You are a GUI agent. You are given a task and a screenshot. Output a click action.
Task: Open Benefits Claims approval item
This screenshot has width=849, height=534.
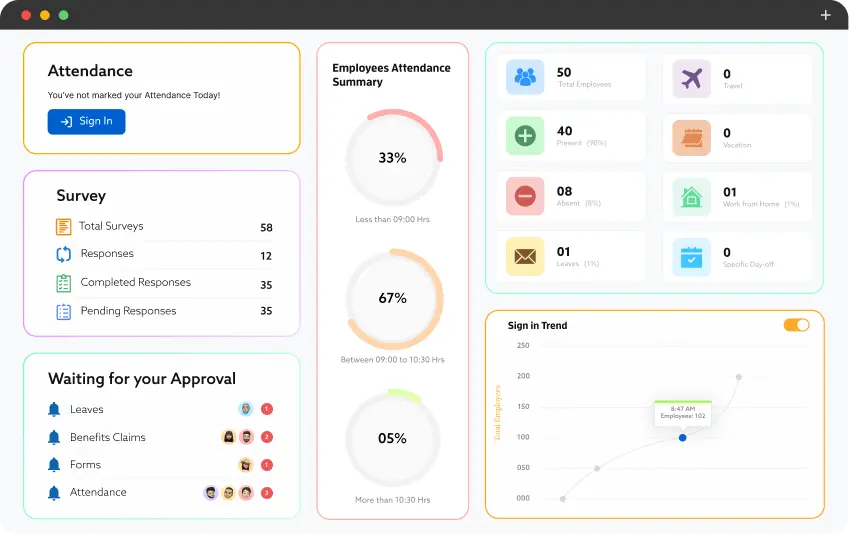(107, 437)
